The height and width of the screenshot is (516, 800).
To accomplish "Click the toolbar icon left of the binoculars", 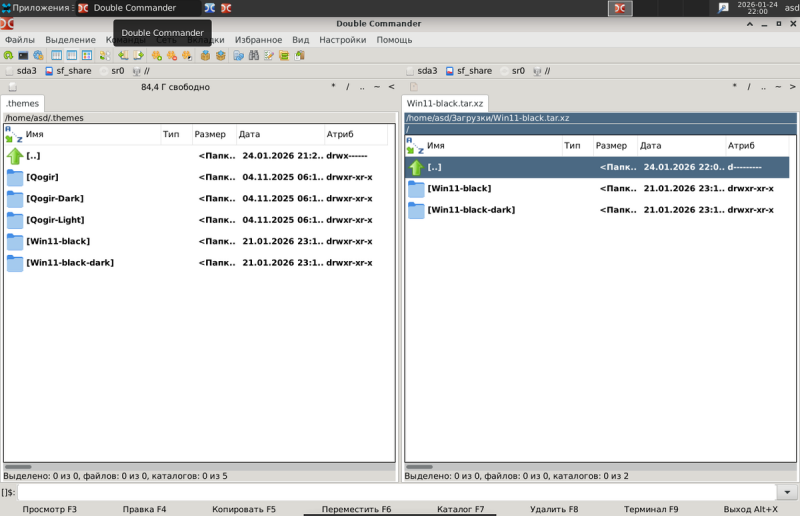I will [238, 56].
